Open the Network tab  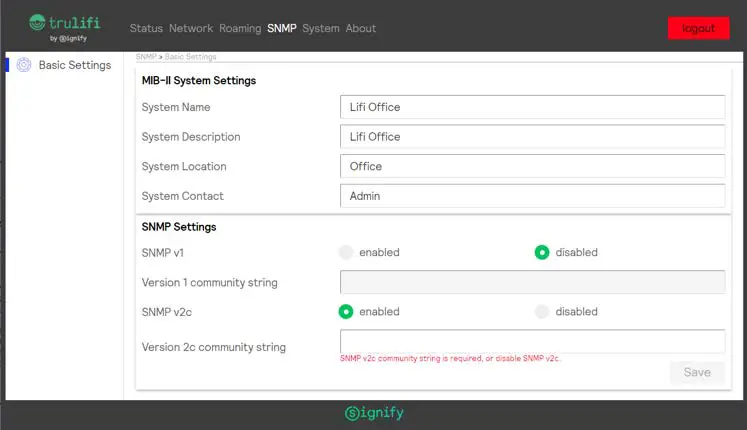click(x=191, y=29)
